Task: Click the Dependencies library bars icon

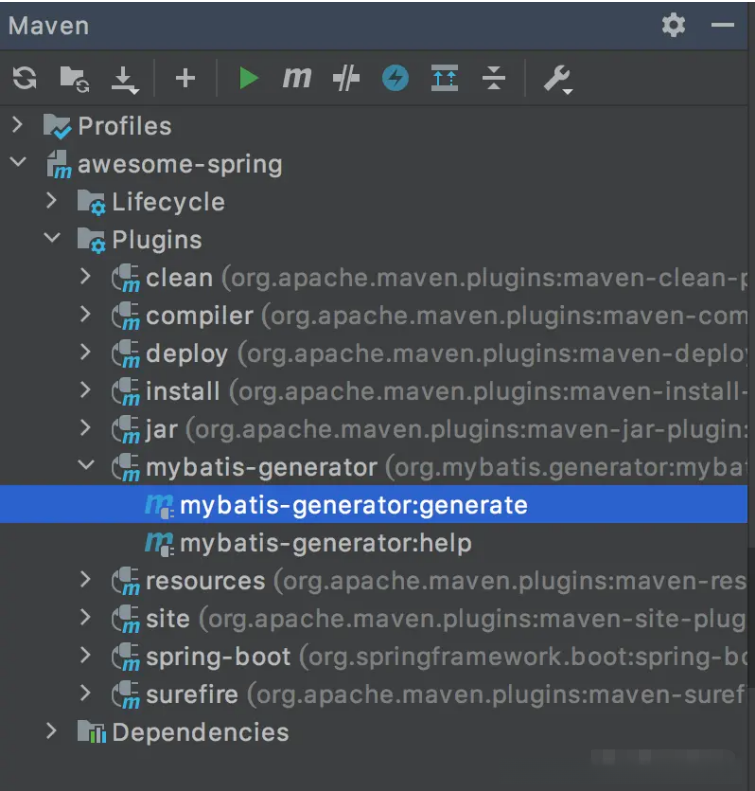Action: pos(91,732)
